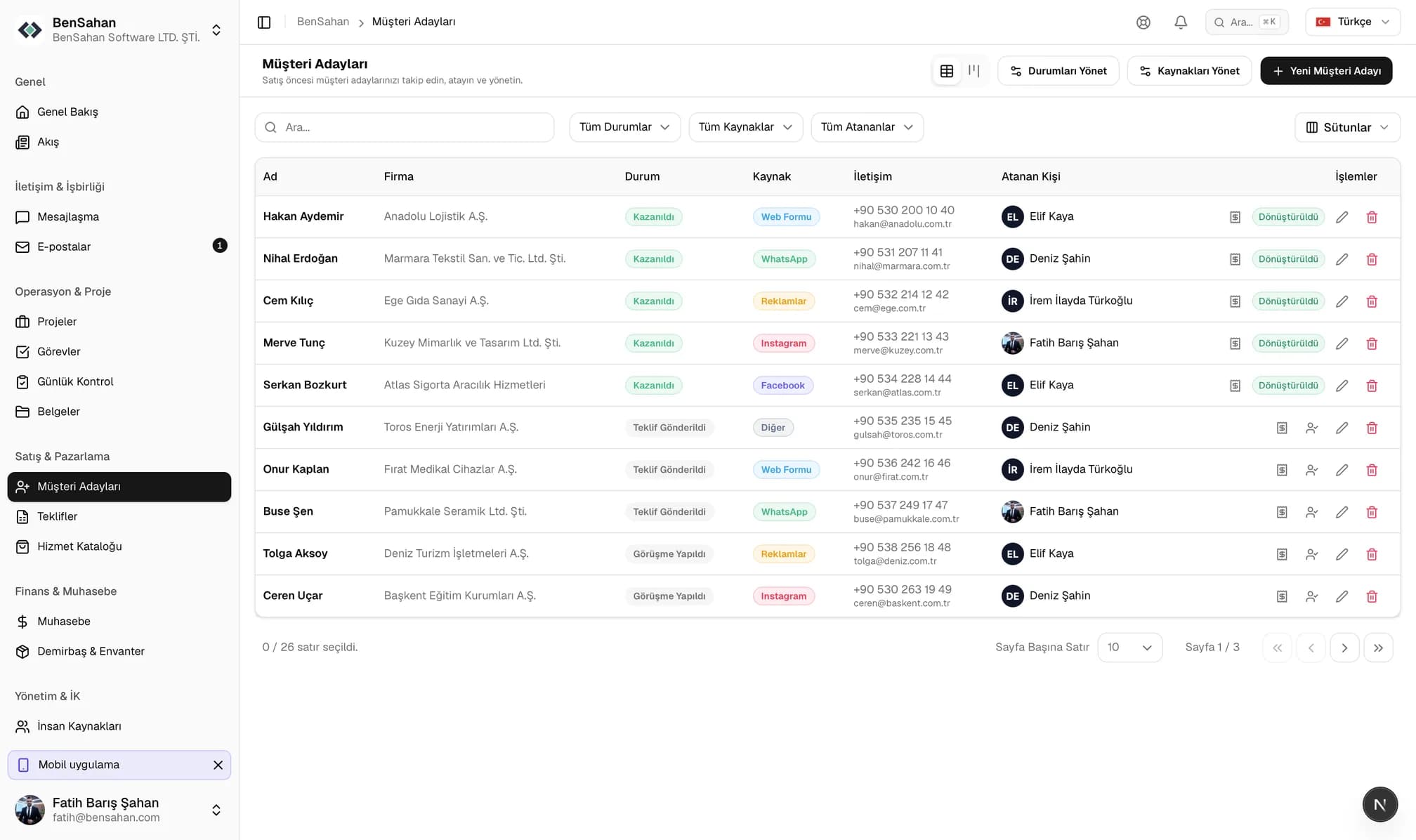1416x840 pixels.
Task: Delete Buse Şen lead
Action: pyautogui.click(x=1372, y=512)
